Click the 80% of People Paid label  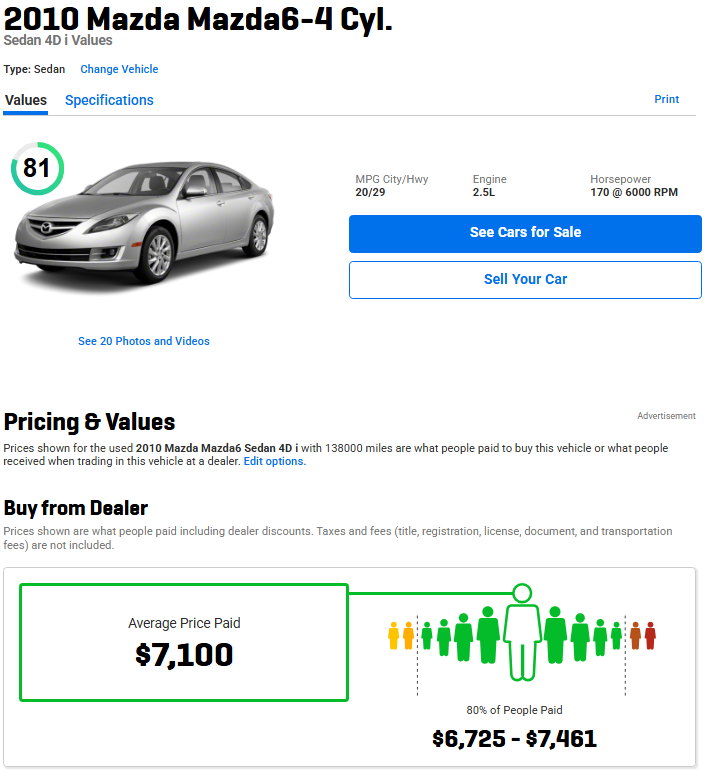click(514, 710)
